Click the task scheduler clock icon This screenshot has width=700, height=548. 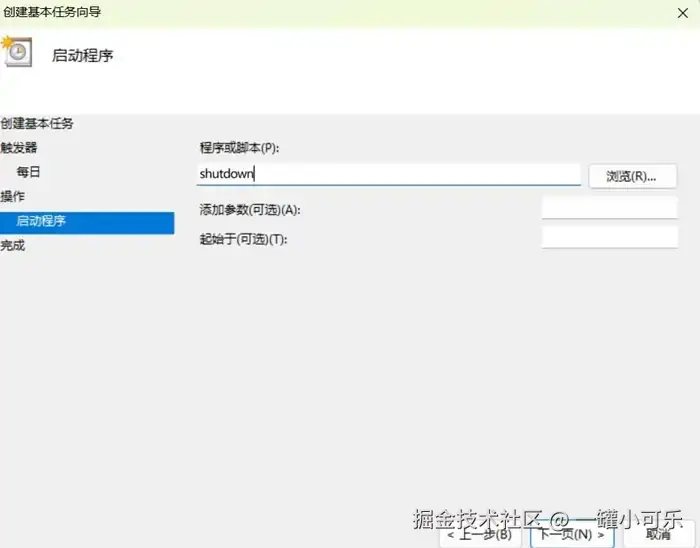tap(17, 52)
